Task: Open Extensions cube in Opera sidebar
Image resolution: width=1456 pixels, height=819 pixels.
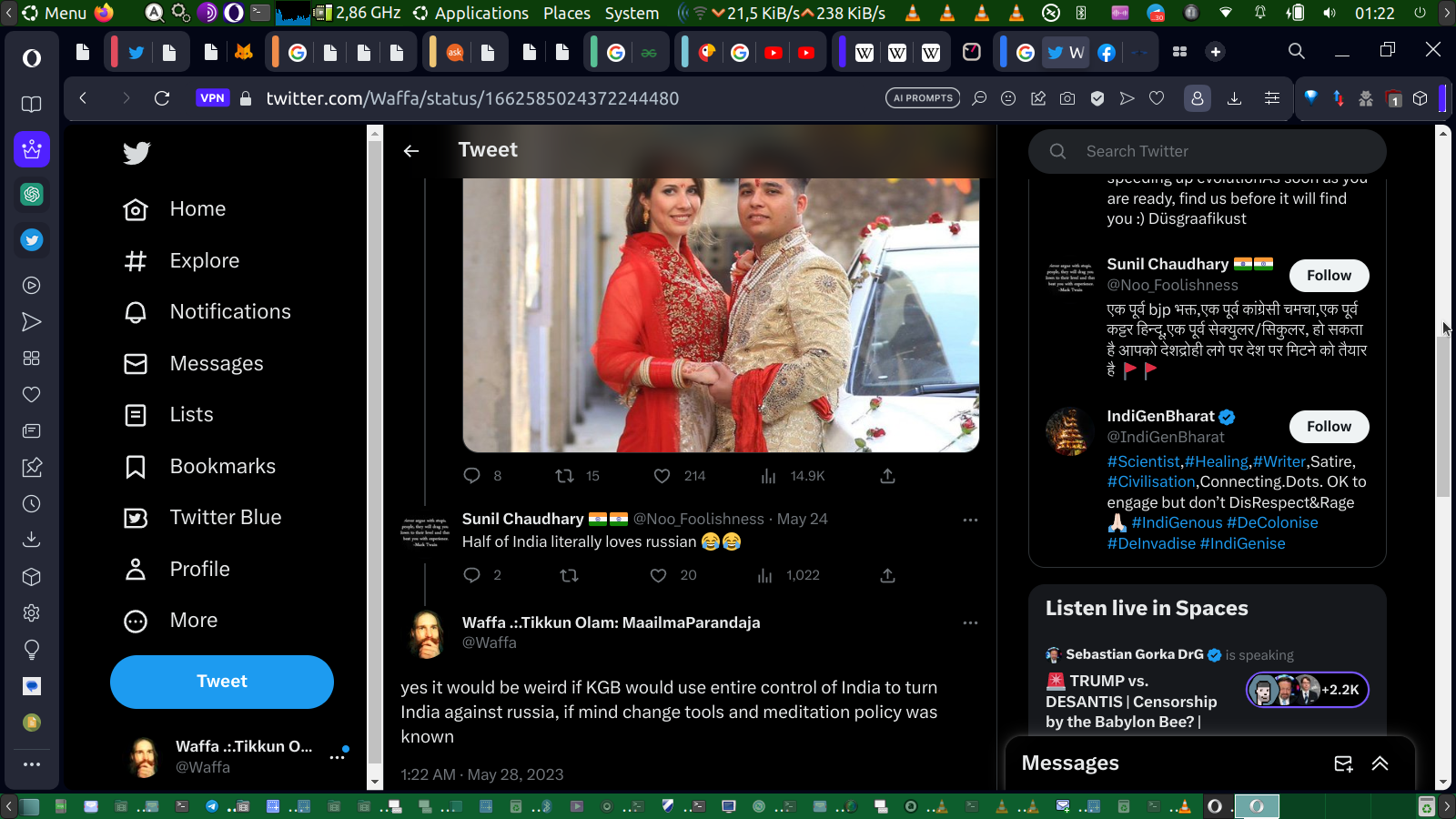Action: [x=32, y=577]
